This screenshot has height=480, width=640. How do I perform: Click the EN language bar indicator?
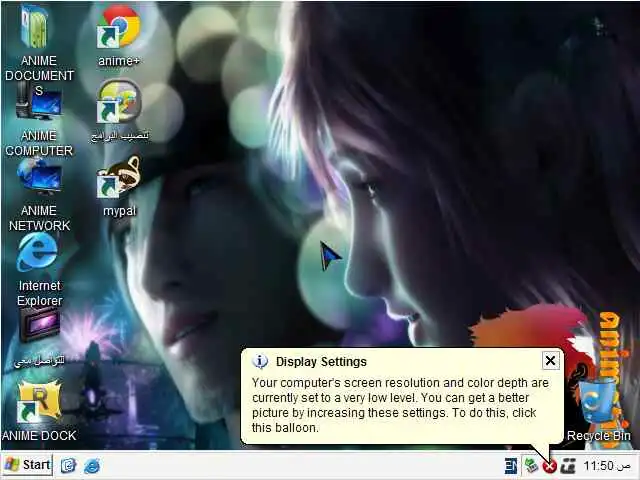[511, 466]
